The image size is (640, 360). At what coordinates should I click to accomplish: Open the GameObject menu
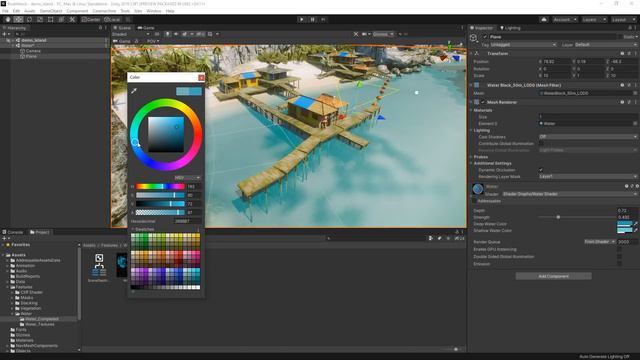click(51, 11)
